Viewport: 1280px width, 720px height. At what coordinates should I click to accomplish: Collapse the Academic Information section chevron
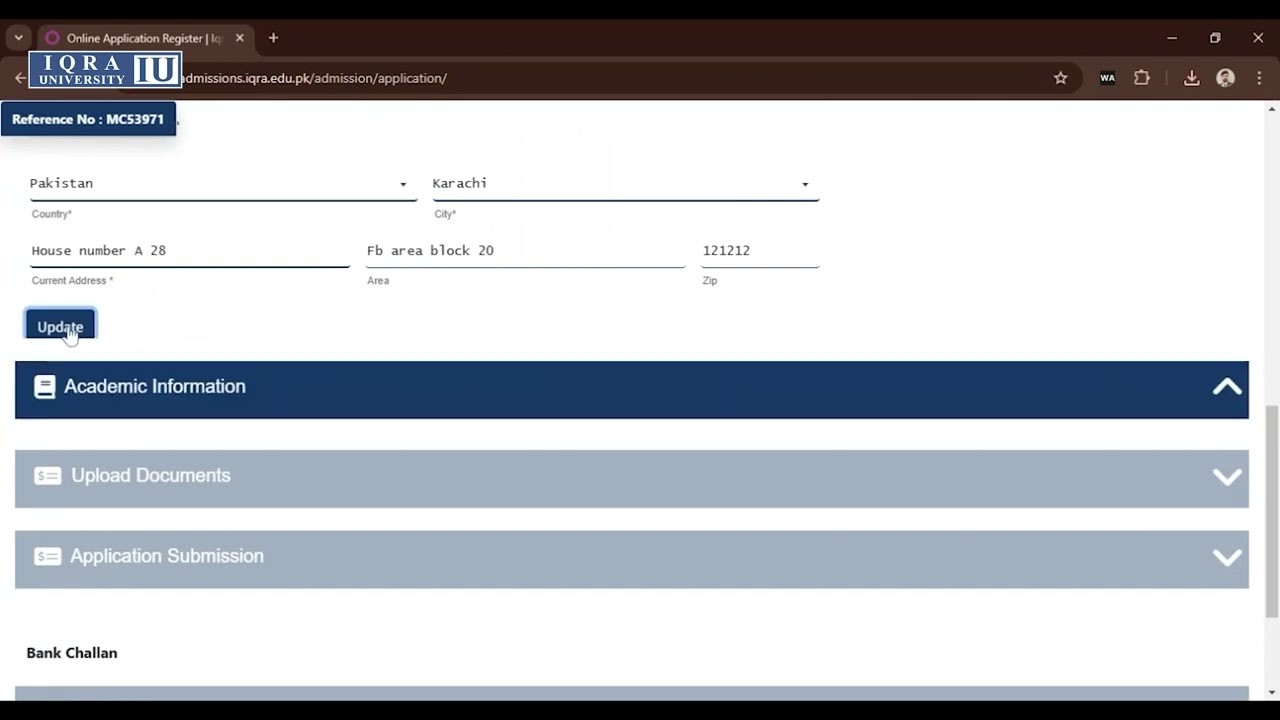point(1227,387)
